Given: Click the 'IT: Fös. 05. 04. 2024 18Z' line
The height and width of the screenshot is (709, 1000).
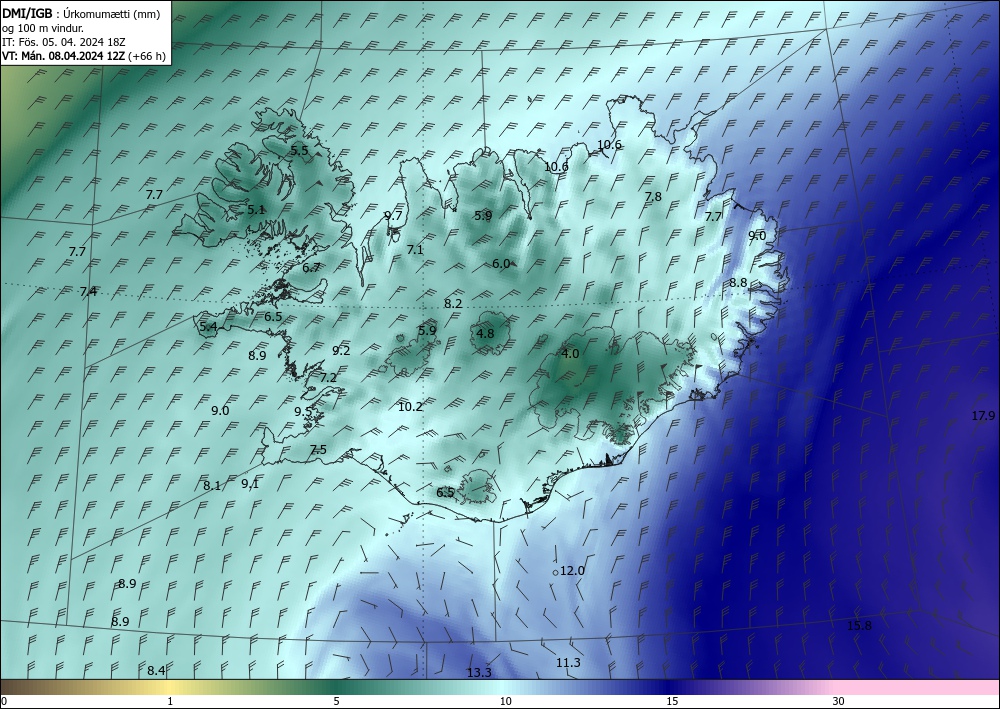Looking at the screenshot, I should 64,42.
